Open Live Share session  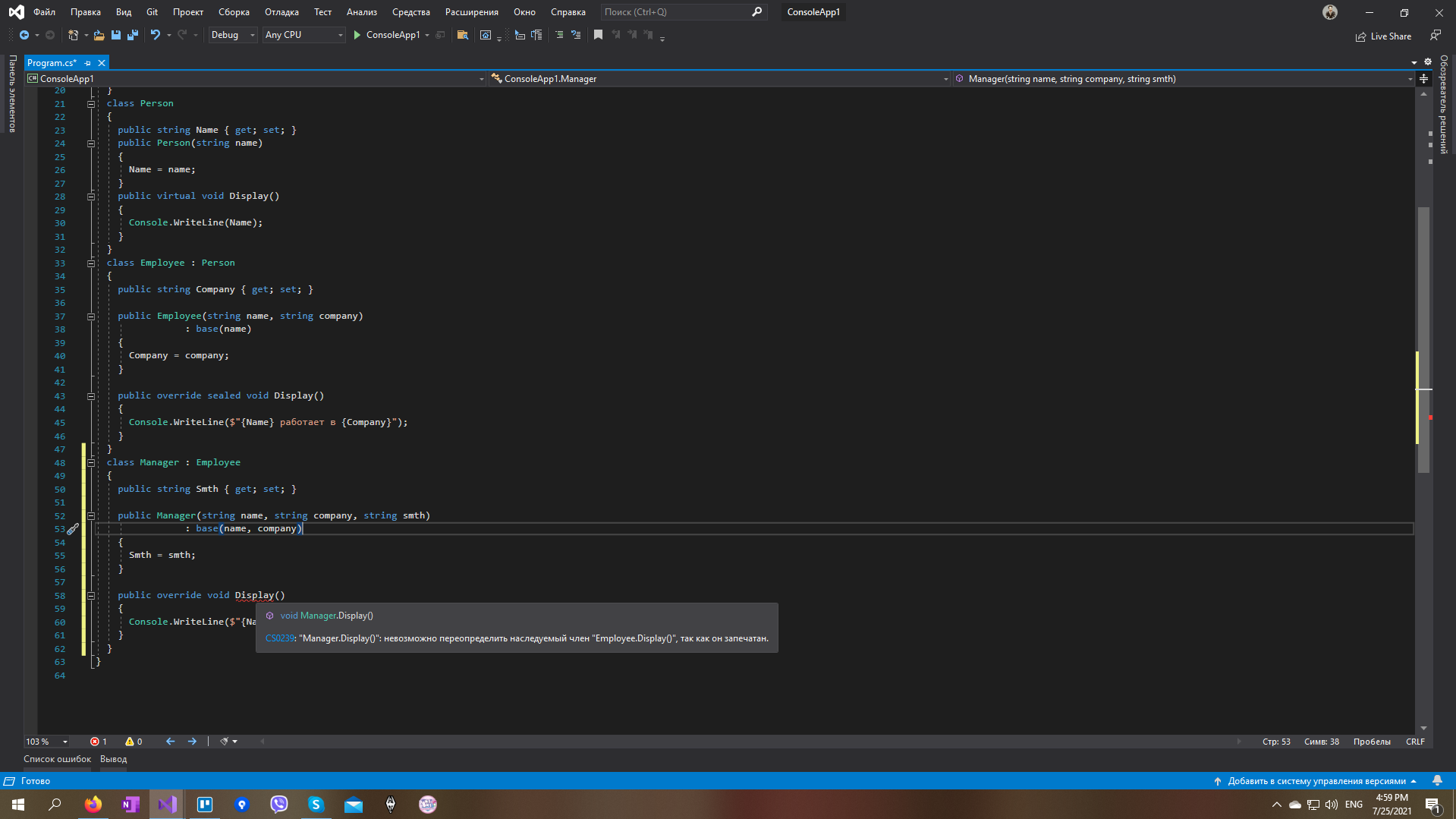point(1383,36)
